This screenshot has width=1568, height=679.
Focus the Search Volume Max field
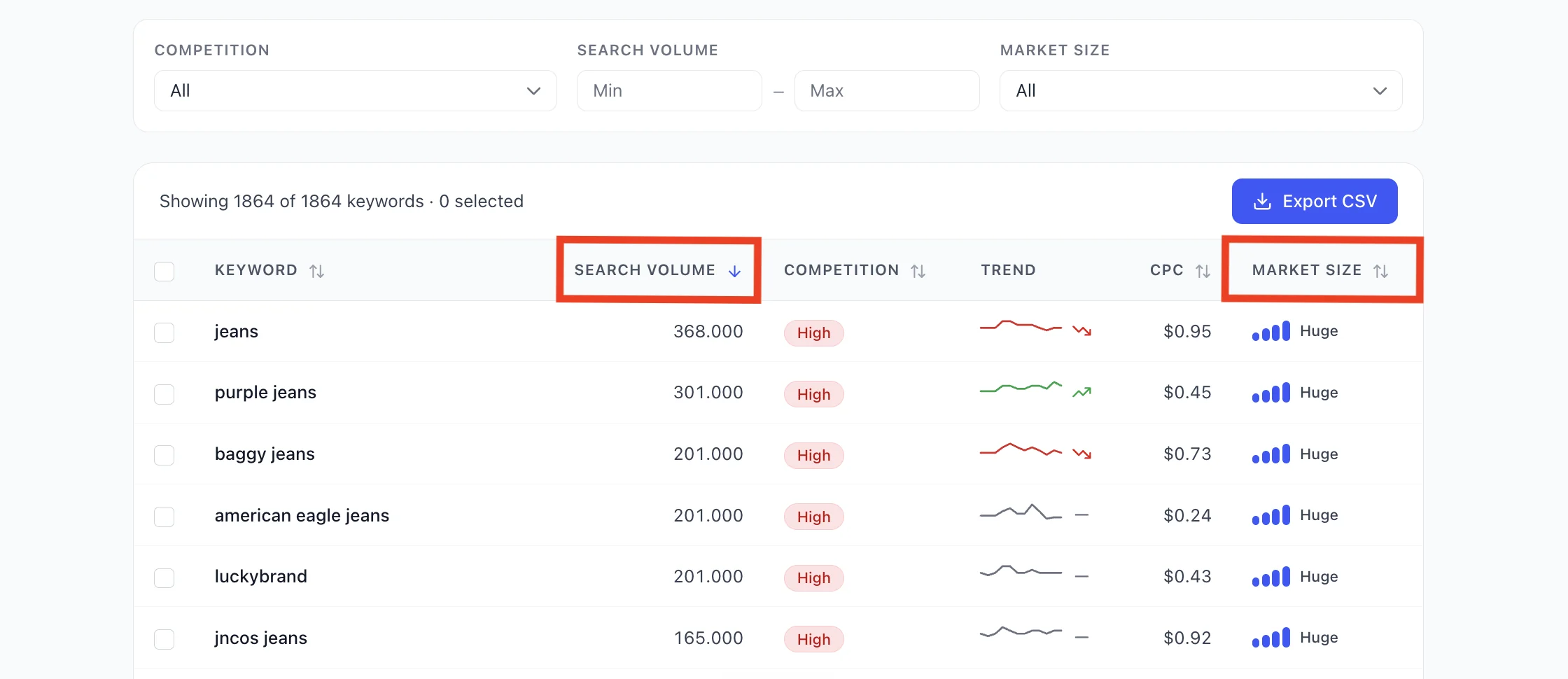(x=887, y=90)
